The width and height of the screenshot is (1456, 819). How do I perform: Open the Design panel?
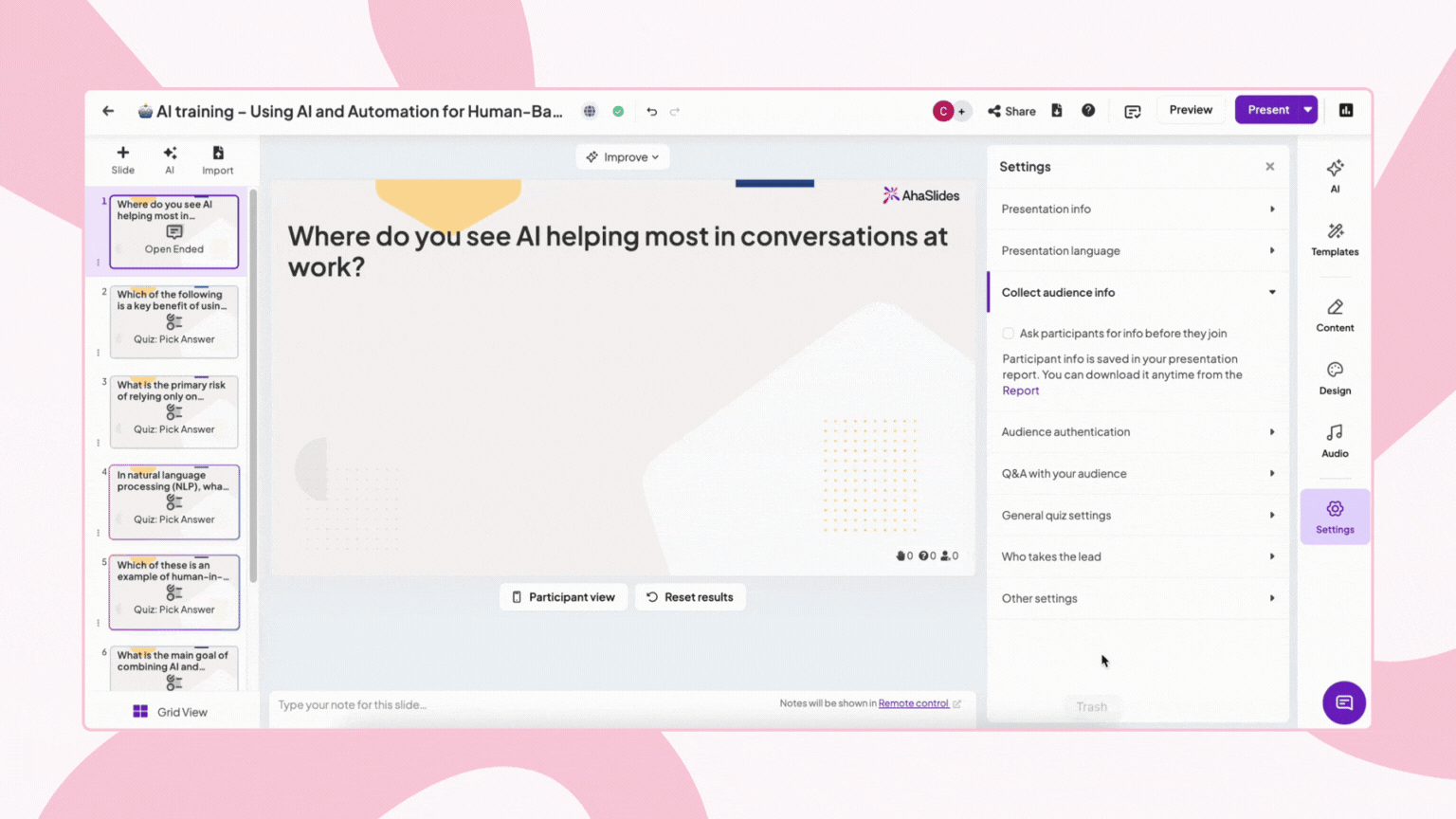[x=1335, y=377]
